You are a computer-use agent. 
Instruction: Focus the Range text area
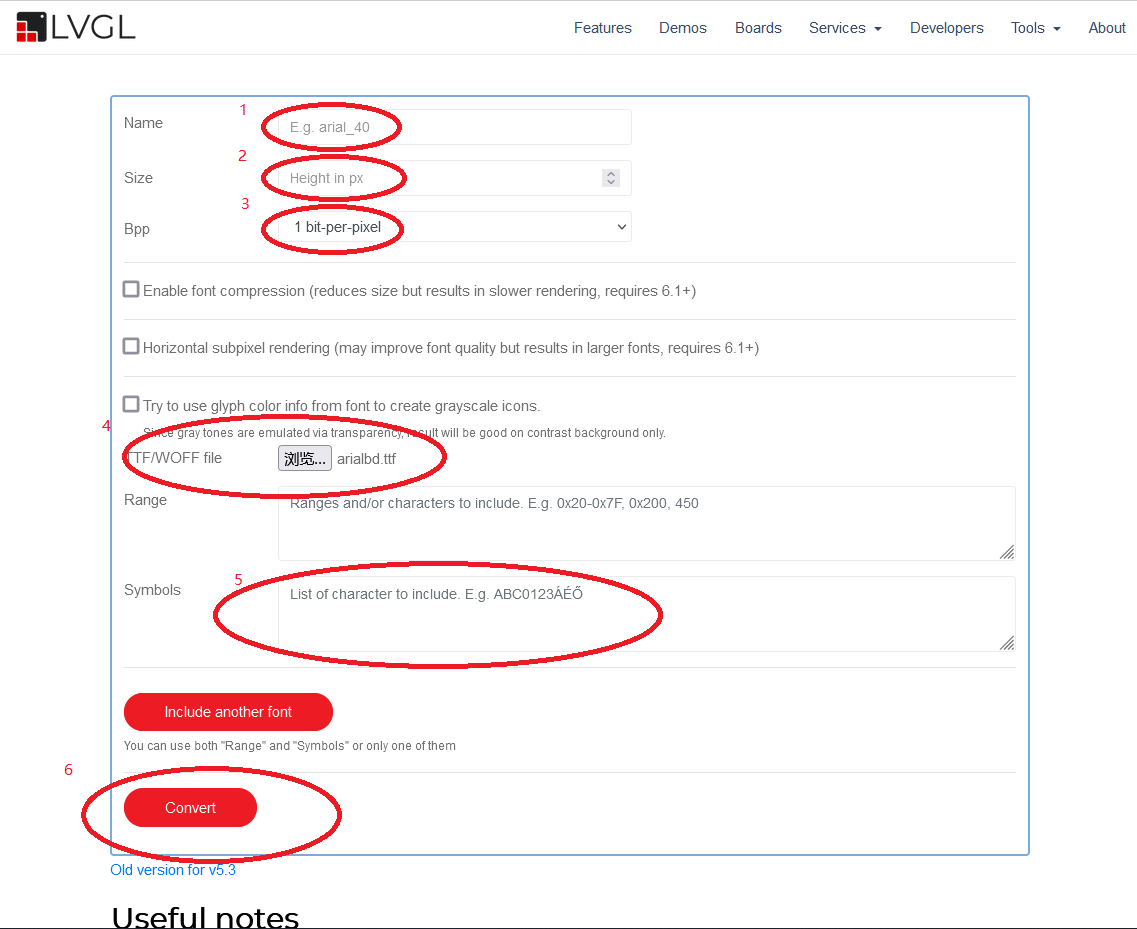[646, 524]
